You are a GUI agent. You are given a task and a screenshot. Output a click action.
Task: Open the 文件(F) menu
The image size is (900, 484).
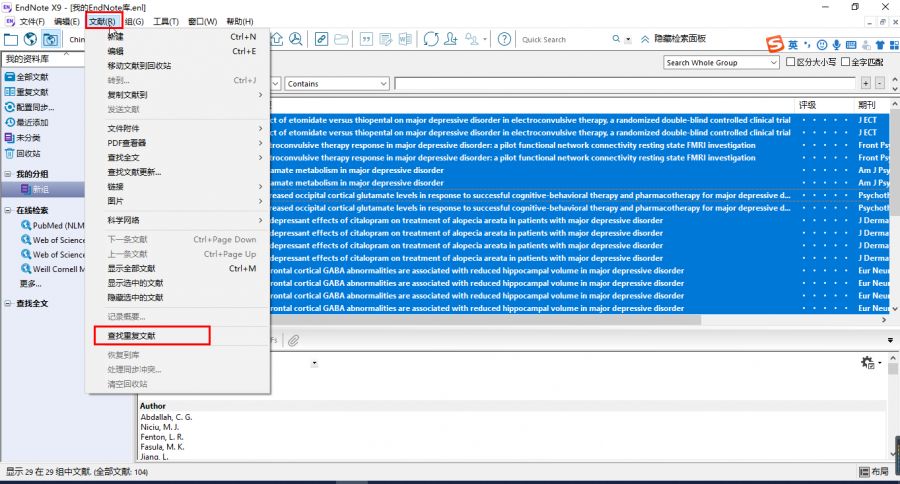click(32, 21)
